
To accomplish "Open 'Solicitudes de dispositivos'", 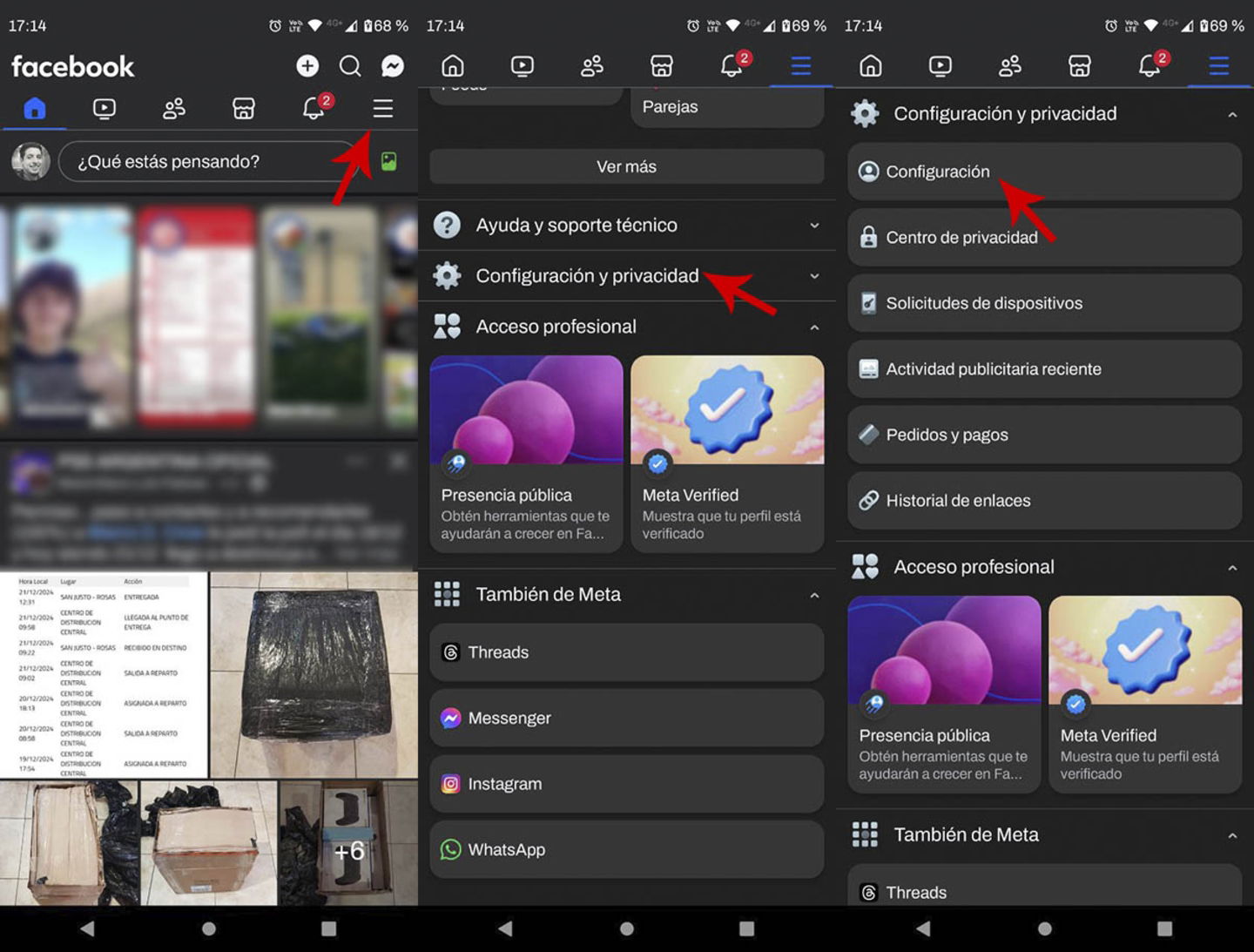I will click(x=1045, y=303).
